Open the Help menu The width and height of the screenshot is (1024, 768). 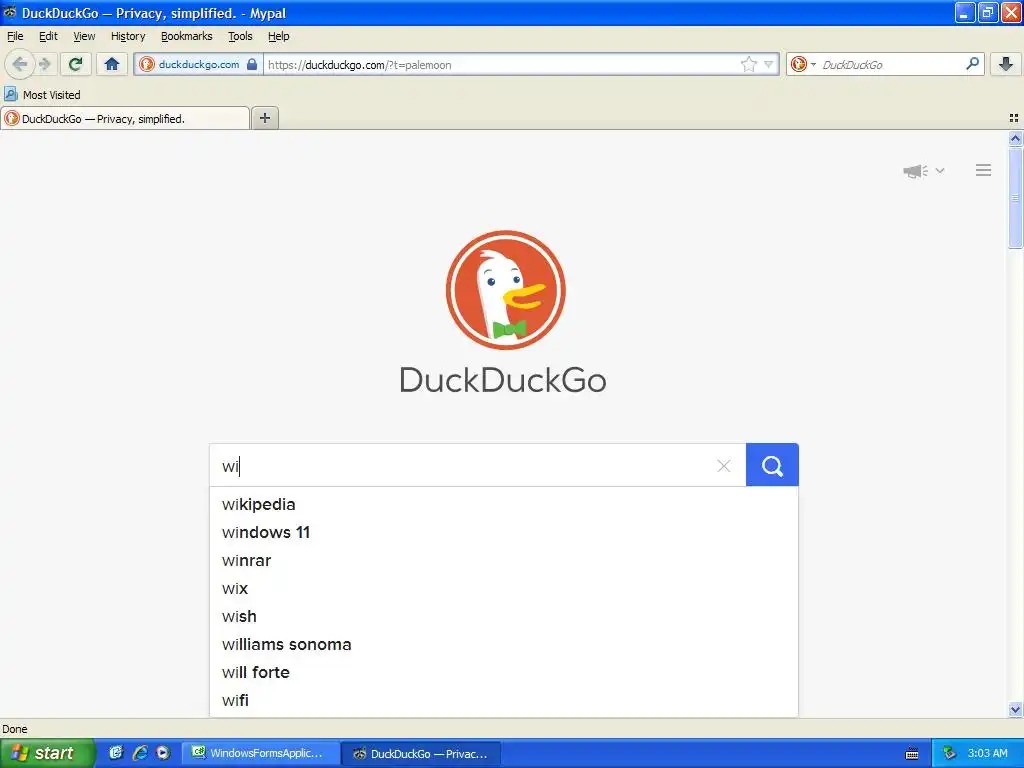[279, 36]
